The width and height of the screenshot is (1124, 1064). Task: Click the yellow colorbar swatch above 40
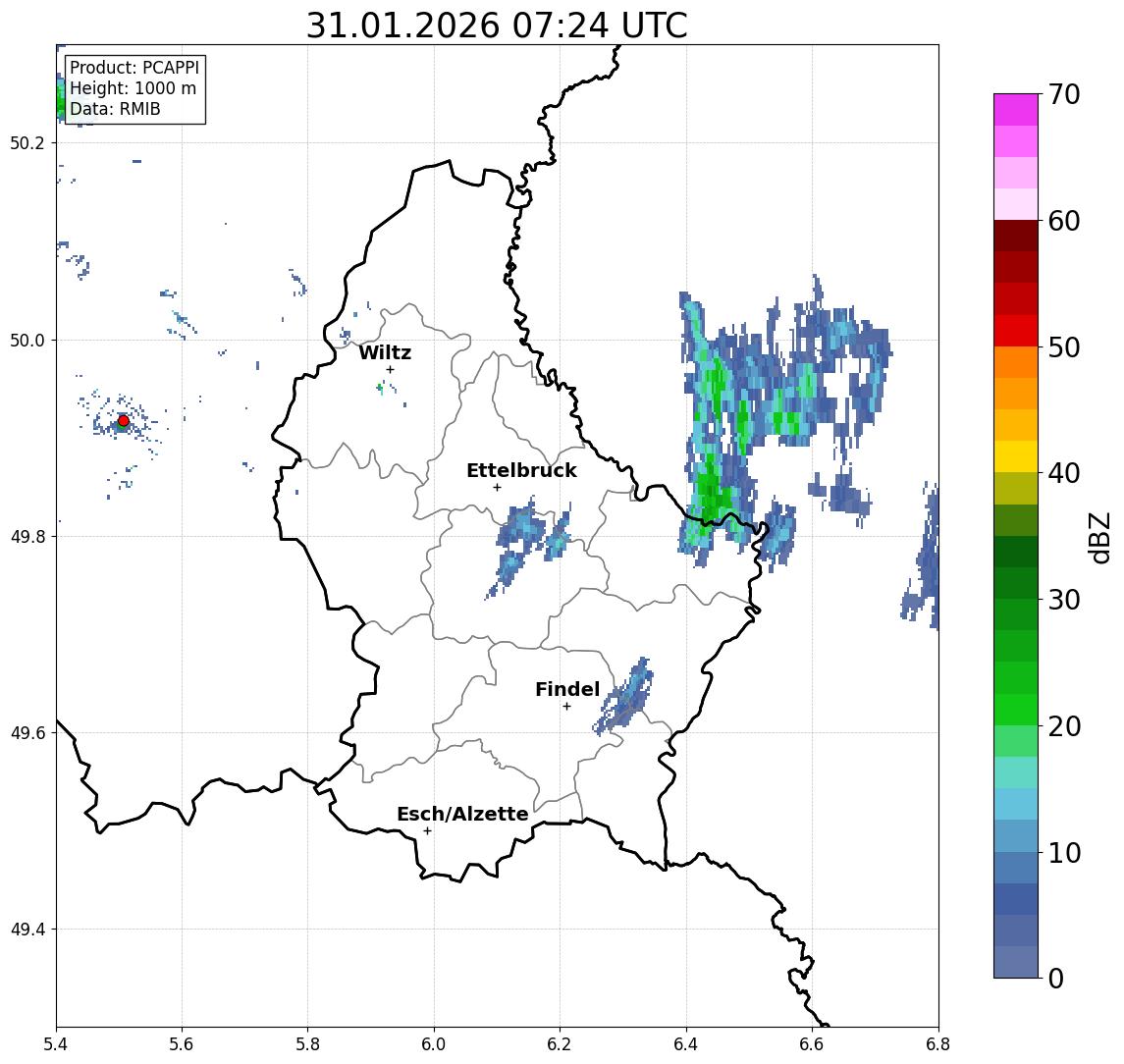(1016, 456)
